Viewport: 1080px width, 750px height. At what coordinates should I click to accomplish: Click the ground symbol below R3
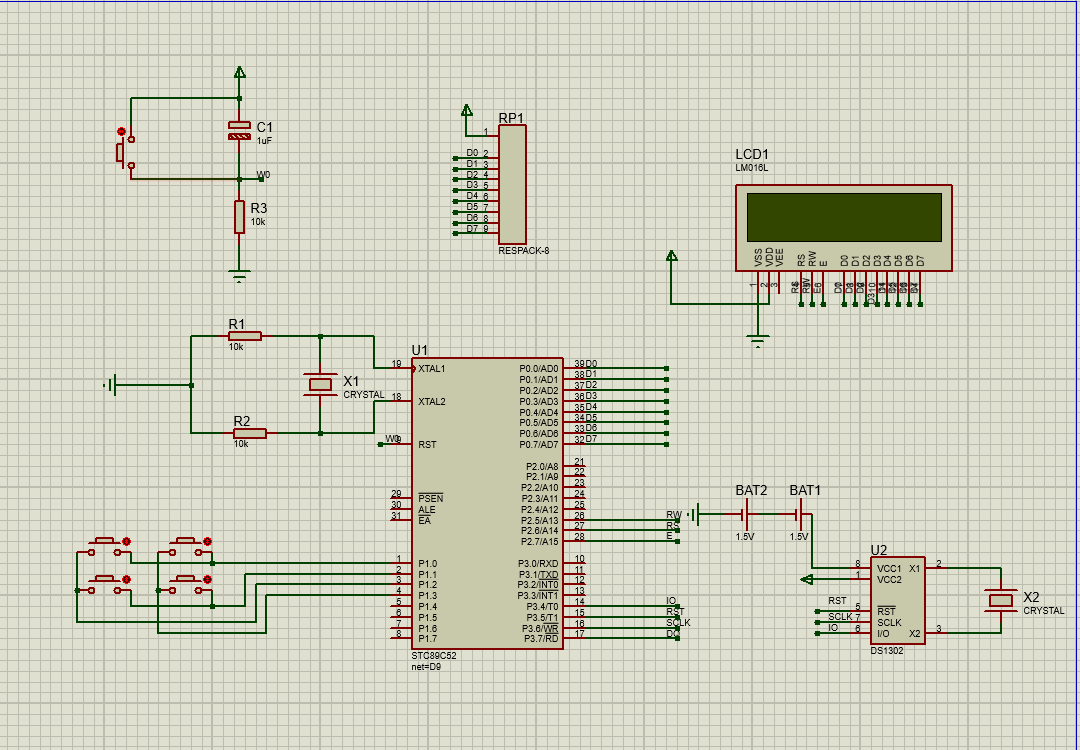click(239, 277)
